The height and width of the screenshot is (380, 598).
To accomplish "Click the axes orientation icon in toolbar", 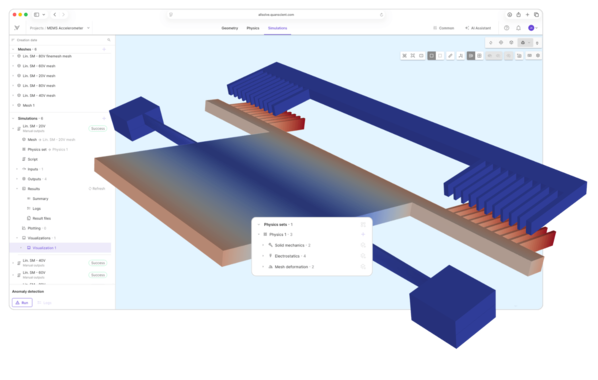I will point(461,56).
